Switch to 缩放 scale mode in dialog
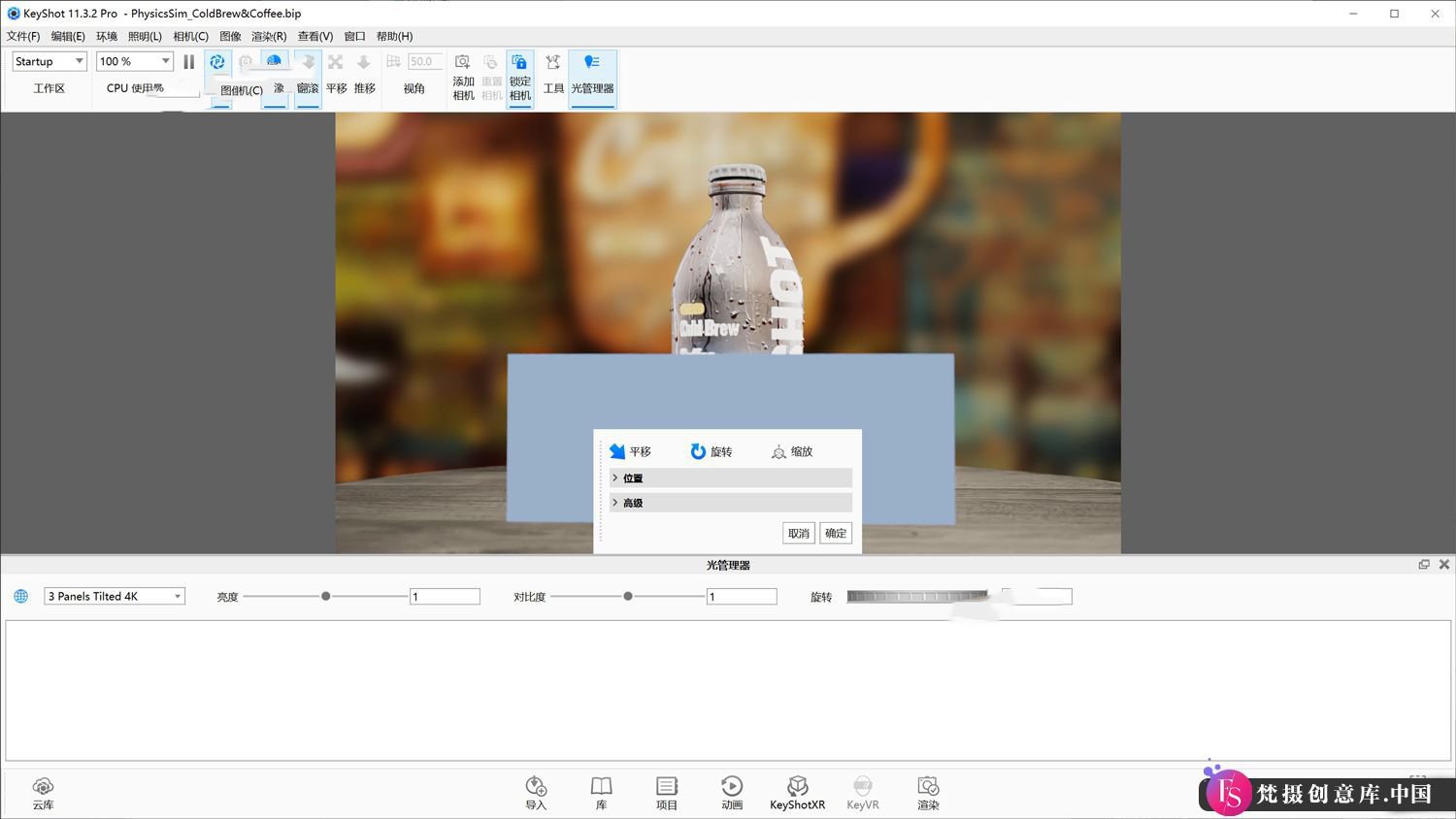Image resolution: width=1456 pixels, height=819 pixels. pyautogui.click(x=792, y=451)
